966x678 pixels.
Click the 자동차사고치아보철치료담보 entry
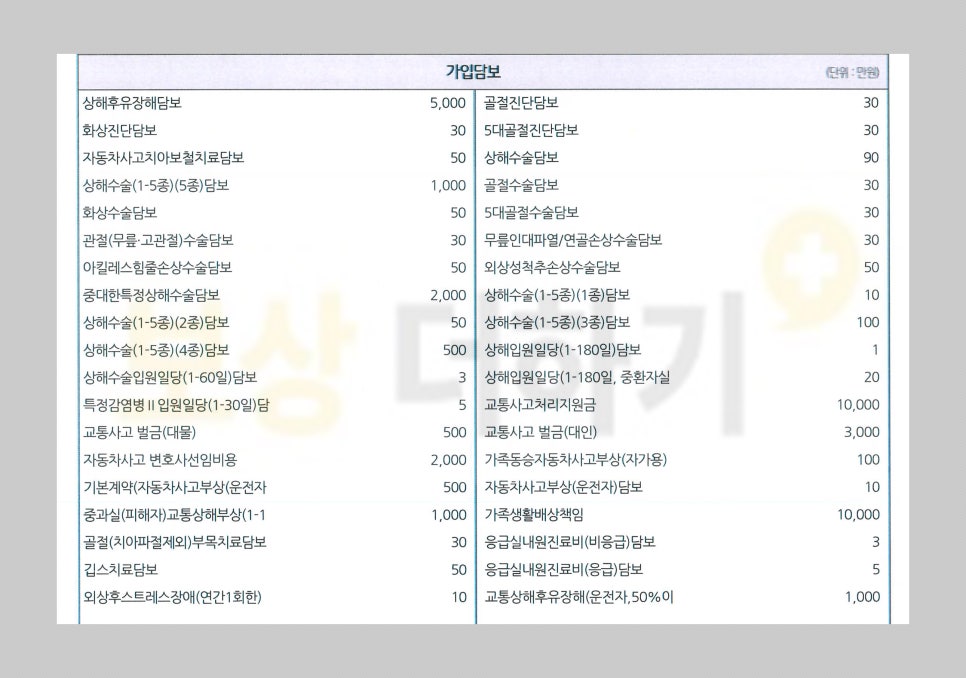coord(163,158)
